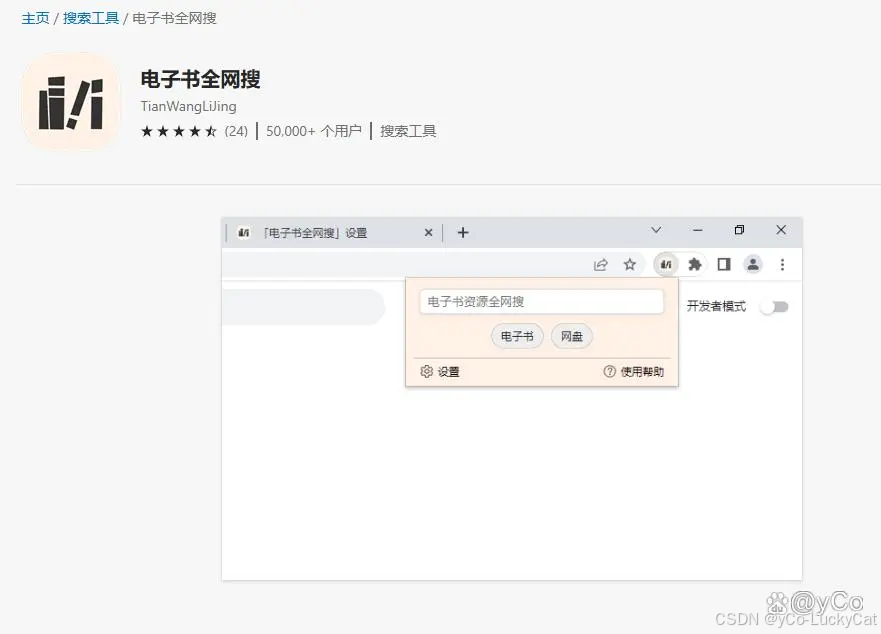Click the extension screenshot thumbnail

click(x=512, y=399)
